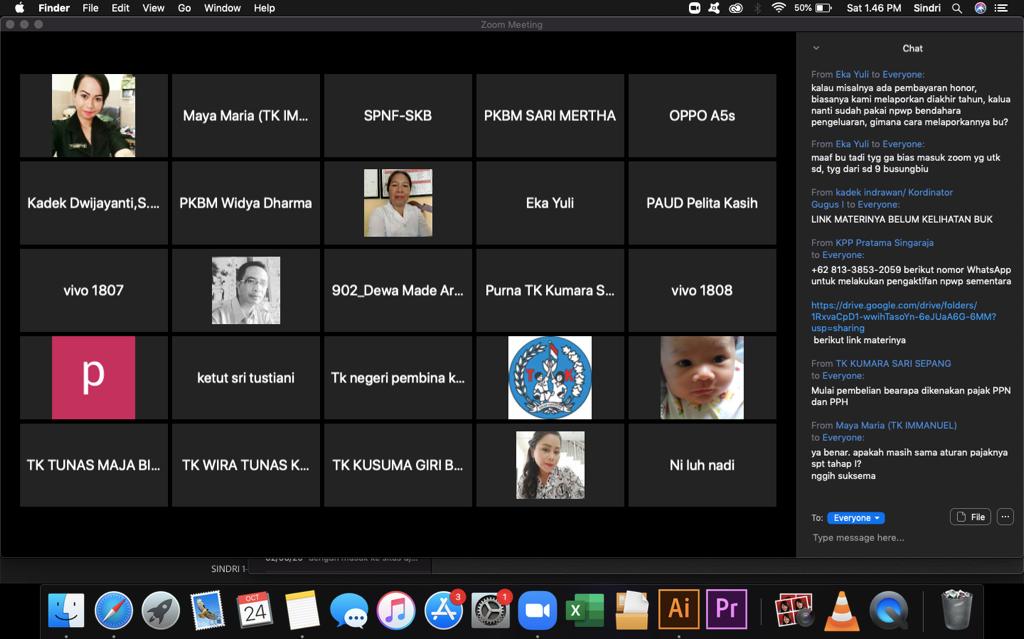Click the File button in chat
The width and height of the screenshot is (1024, 639).
point(970,517)
